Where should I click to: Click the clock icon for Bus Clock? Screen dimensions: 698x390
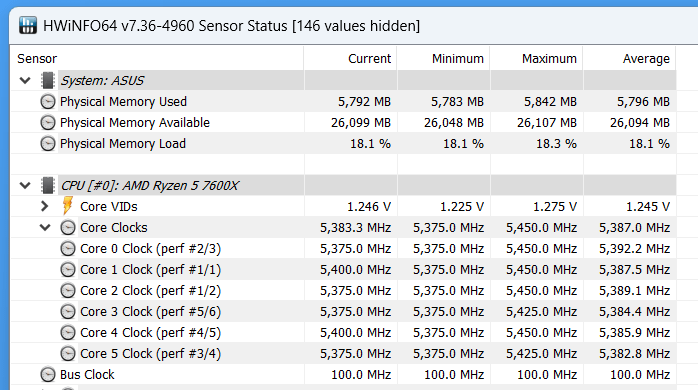coord(48,374)
